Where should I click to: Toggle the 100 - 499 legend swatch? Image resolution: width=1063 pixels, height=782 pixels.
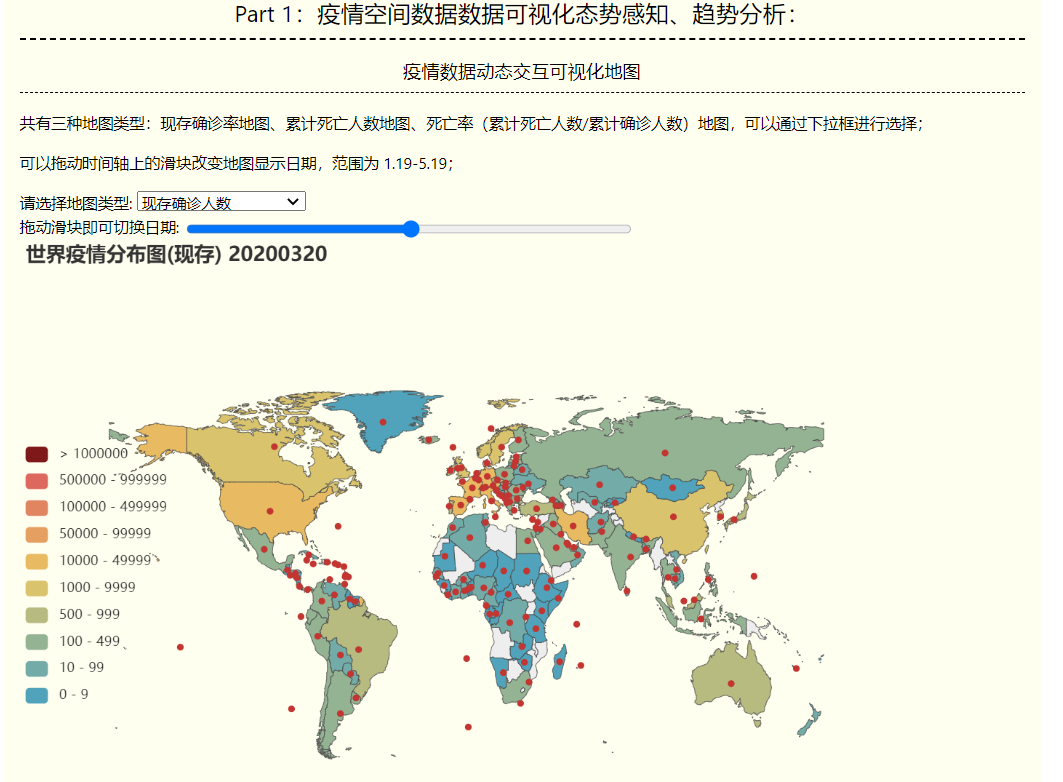37,642
